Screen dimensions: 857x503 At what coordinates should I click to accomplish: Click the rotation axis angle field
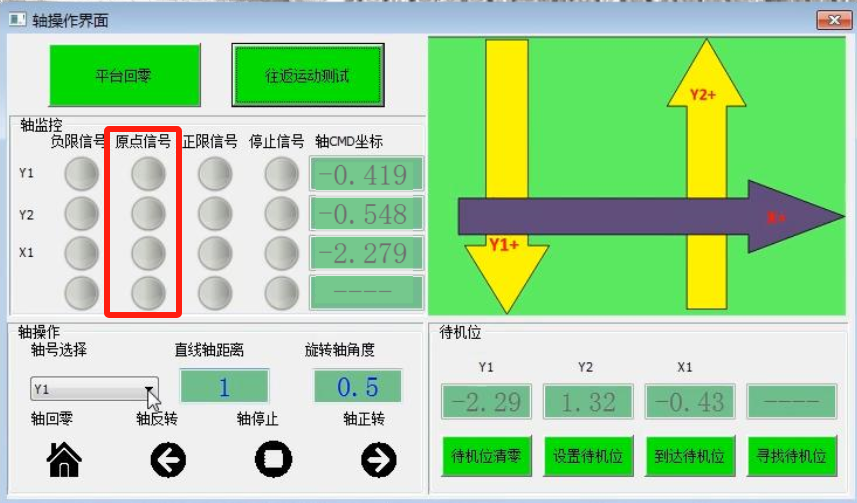(357, 387)
